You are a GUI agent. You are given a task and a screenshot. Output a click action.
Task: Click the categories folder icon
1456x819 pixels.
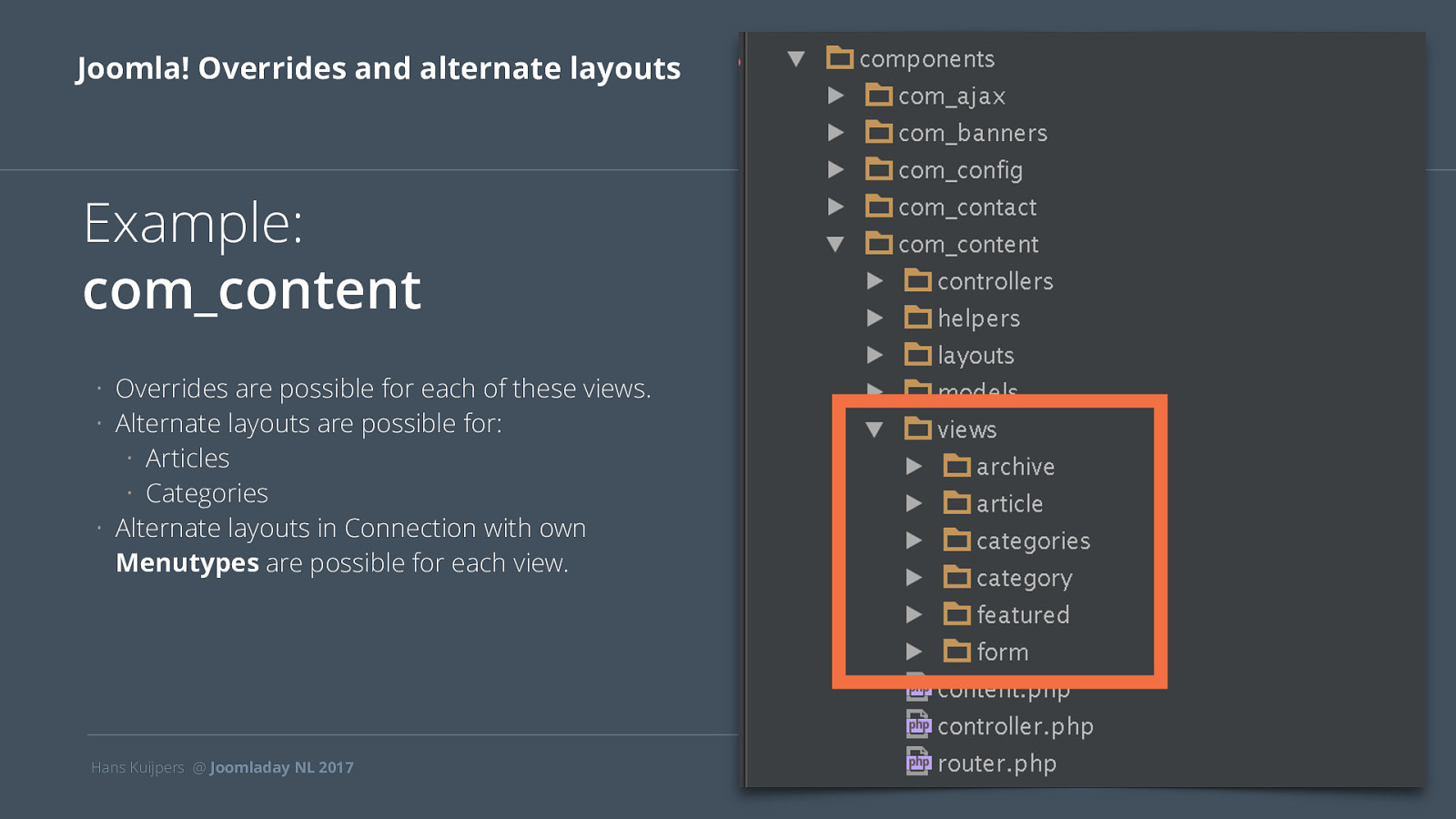coord(956,541)
